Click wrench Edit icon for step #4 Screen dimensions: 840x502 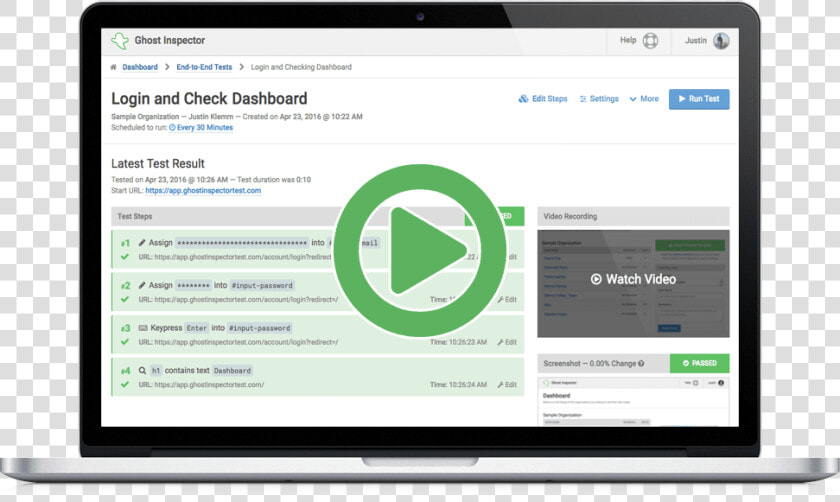[500, 385]
